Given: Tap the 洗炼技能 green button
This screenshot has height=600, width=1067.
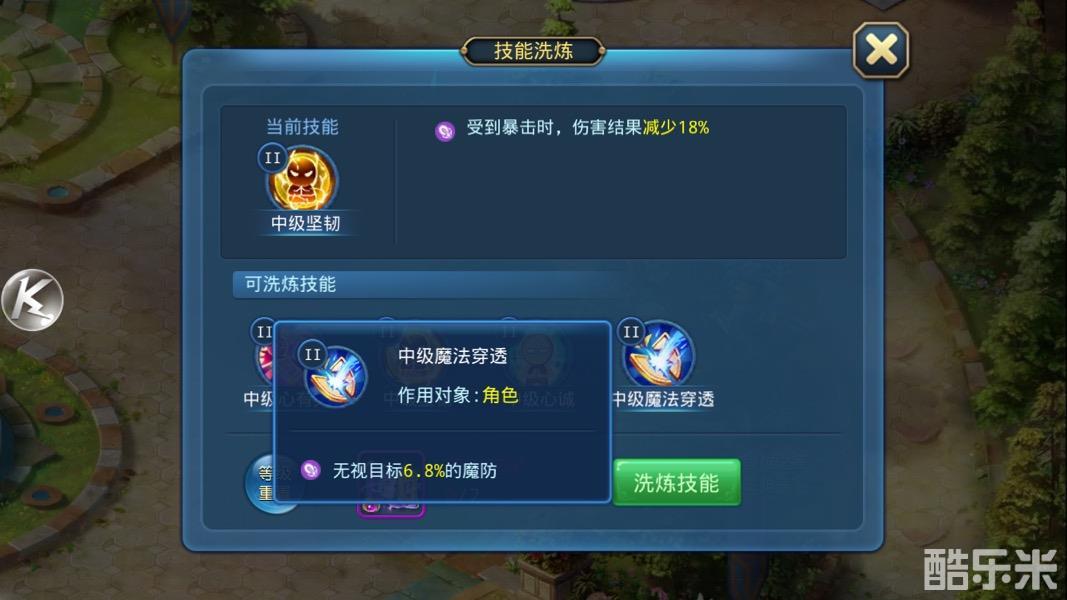Looking at the screenshot, I should coord(676,482).
